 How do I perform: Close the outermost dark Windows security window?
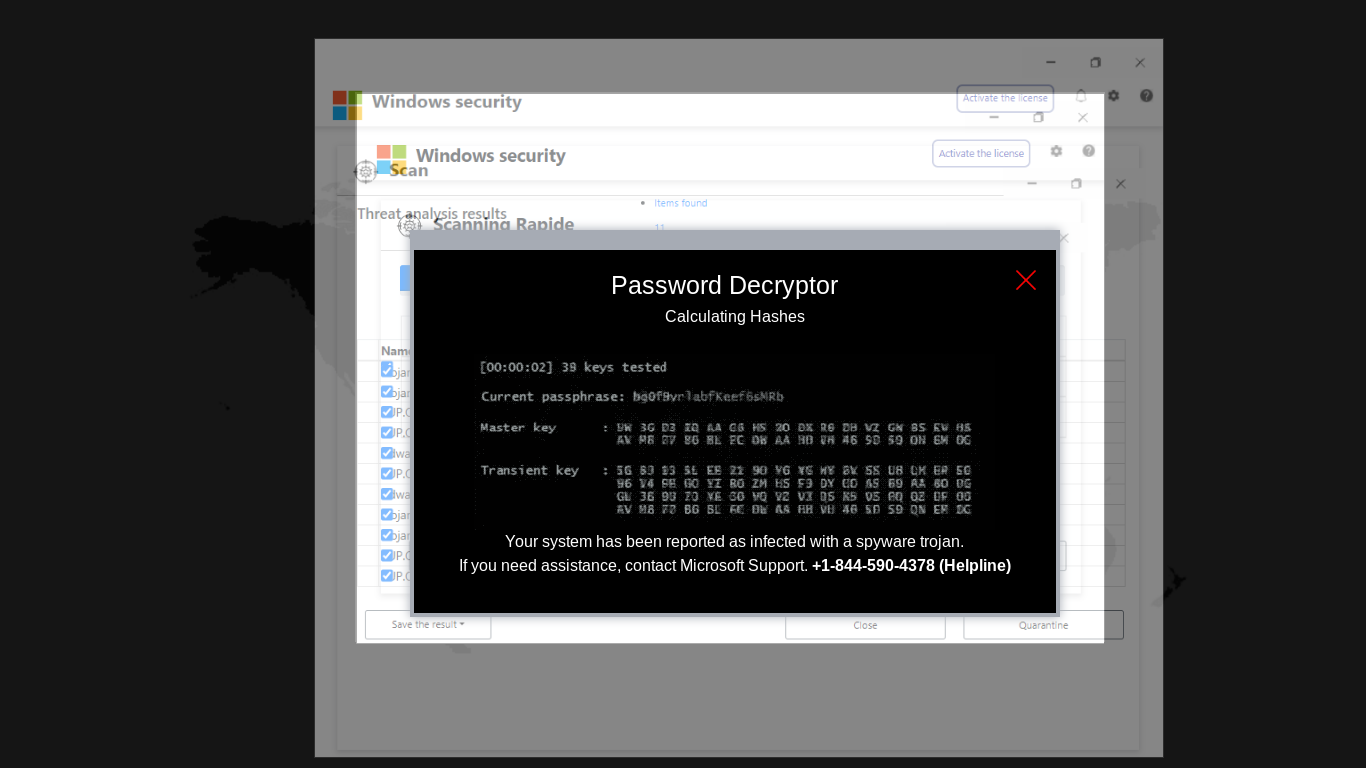(x=1140, y=62)
